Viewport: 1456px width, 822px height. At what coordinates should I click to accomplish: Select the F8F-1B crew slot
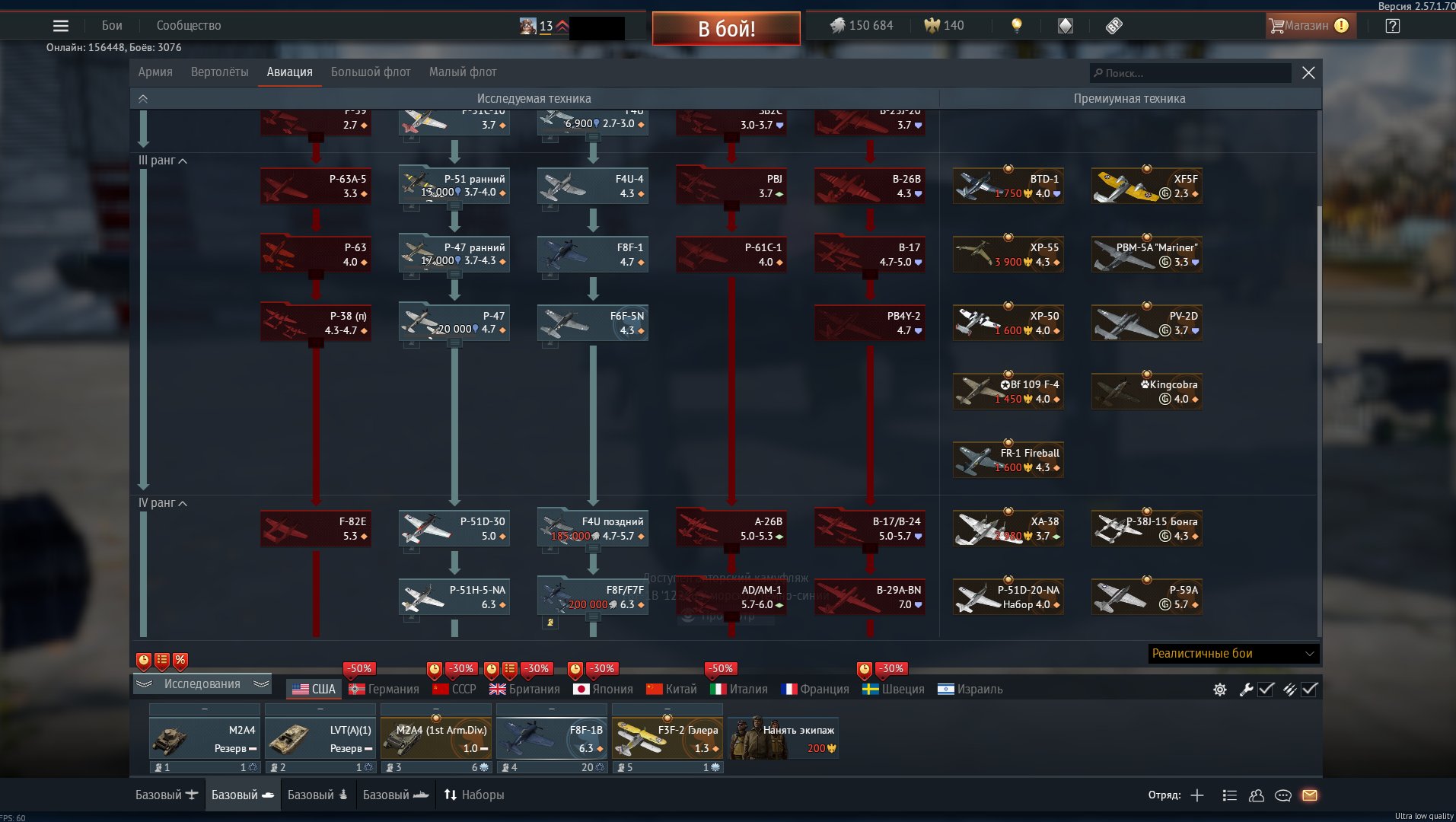[552, 738]
